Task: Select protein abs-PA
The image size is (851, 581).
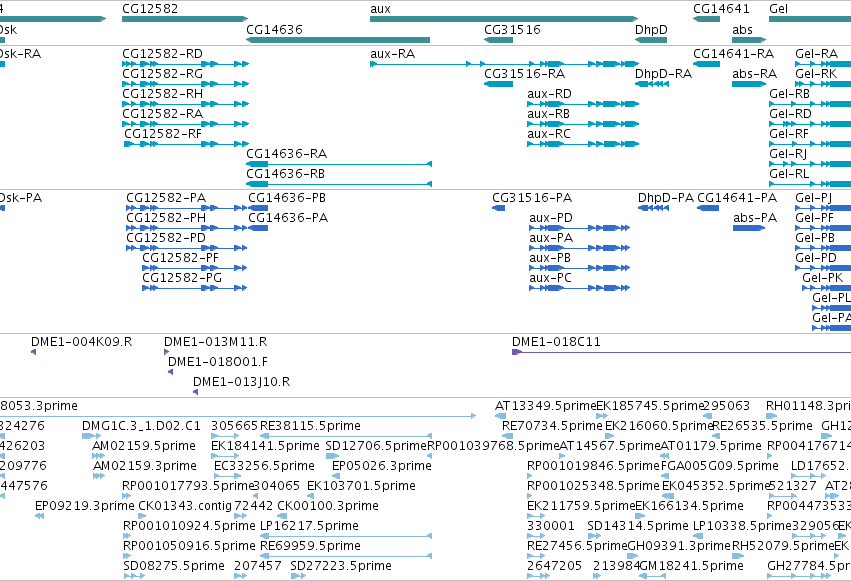Action: tap(748, 228)
